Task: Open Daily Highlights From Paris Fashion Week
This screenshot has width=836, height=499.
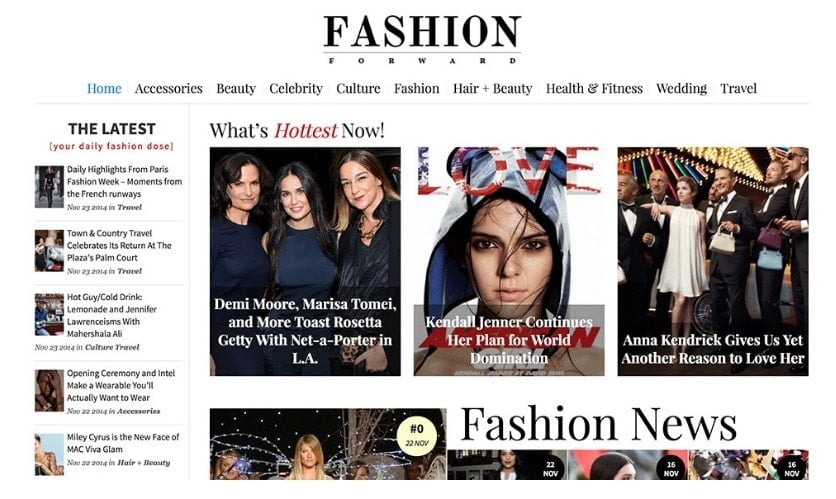Action: coord(124,181)
